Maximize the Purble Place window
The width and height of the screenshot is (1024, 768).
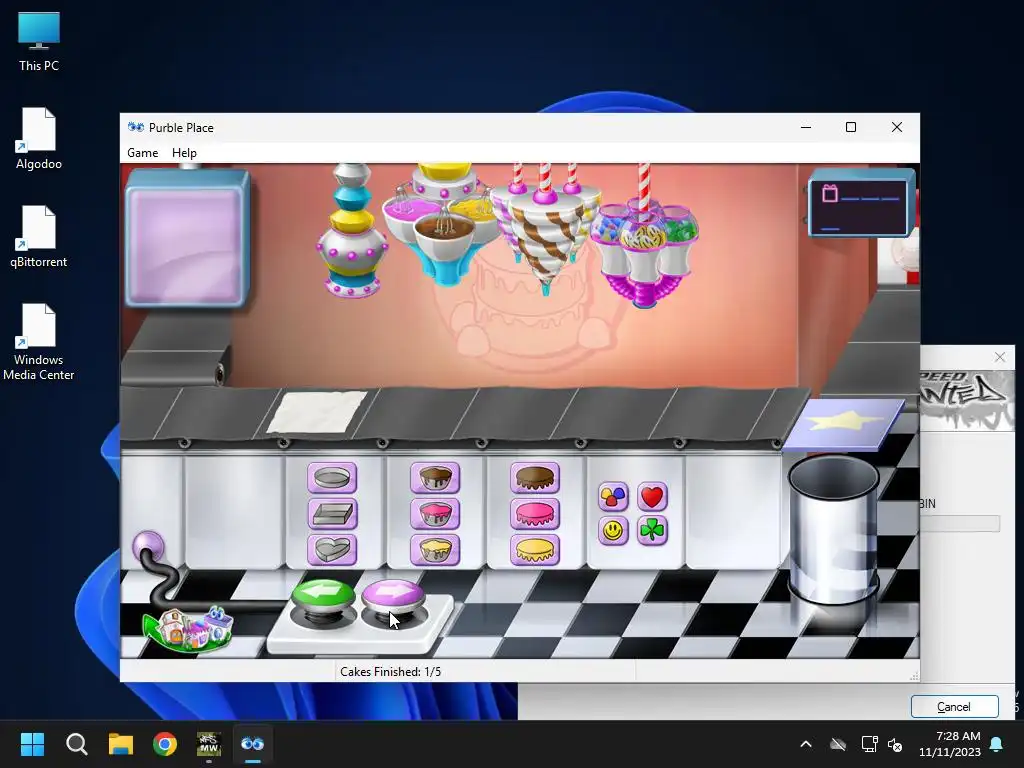[x=851, y=127]
